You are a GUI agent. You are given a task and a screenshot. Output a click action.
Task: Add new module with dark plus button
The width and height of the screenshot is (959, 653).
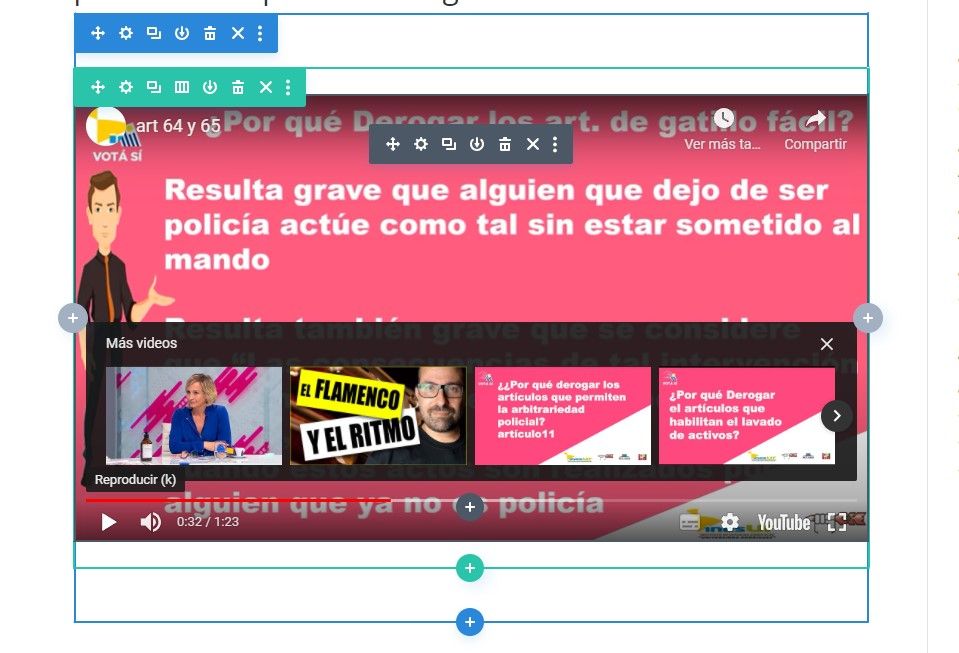pos(470,507)
